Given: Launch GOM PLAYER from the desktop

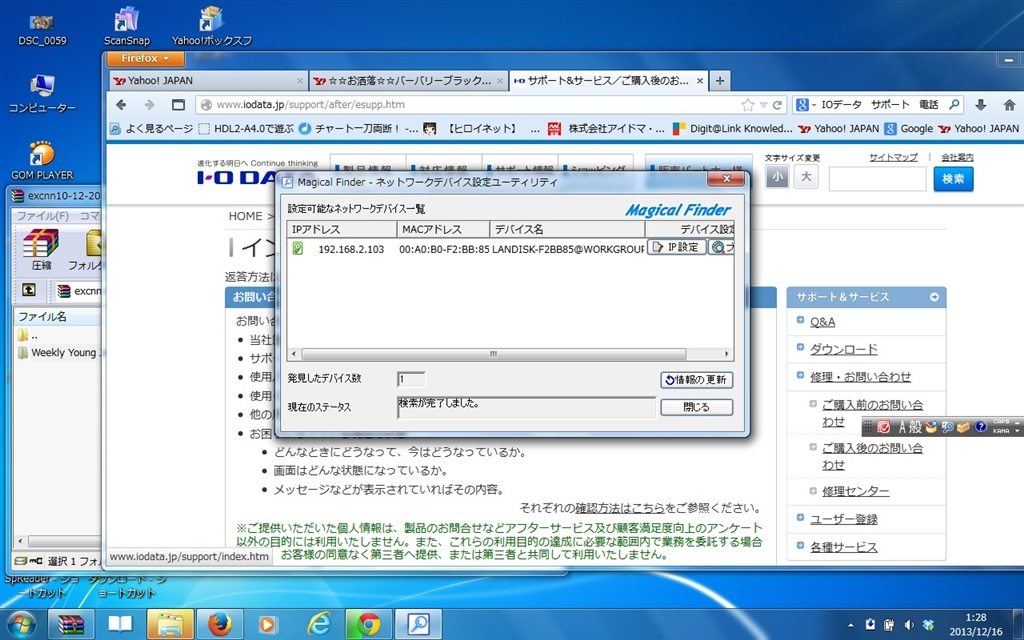Looking at the screenshot, I should tap(42, 161).
